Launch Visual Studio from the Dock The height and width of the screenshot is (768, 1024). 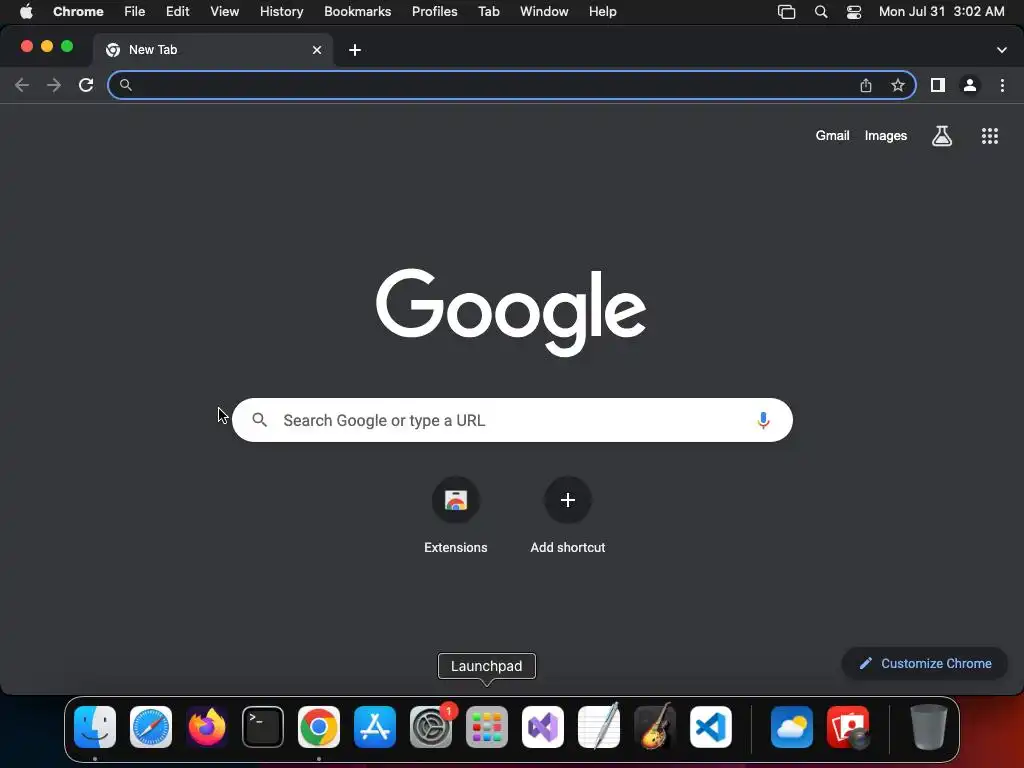pyautogui.click(x=543, y=727)
